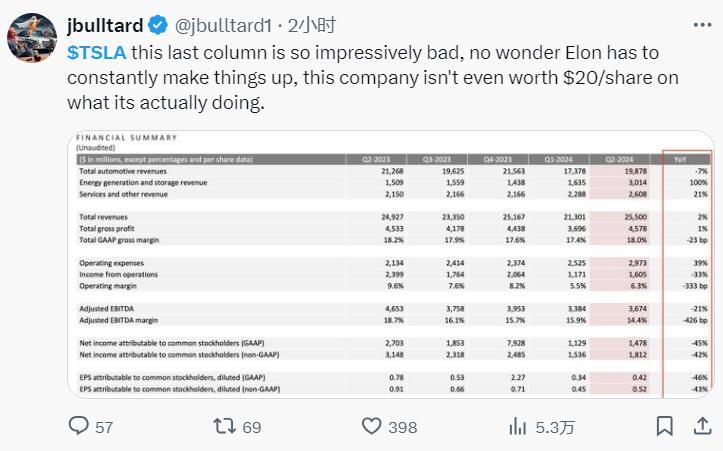Open the $TSLA cashtag link
Screen dimensions: 723x451
(x=95, y=51)
